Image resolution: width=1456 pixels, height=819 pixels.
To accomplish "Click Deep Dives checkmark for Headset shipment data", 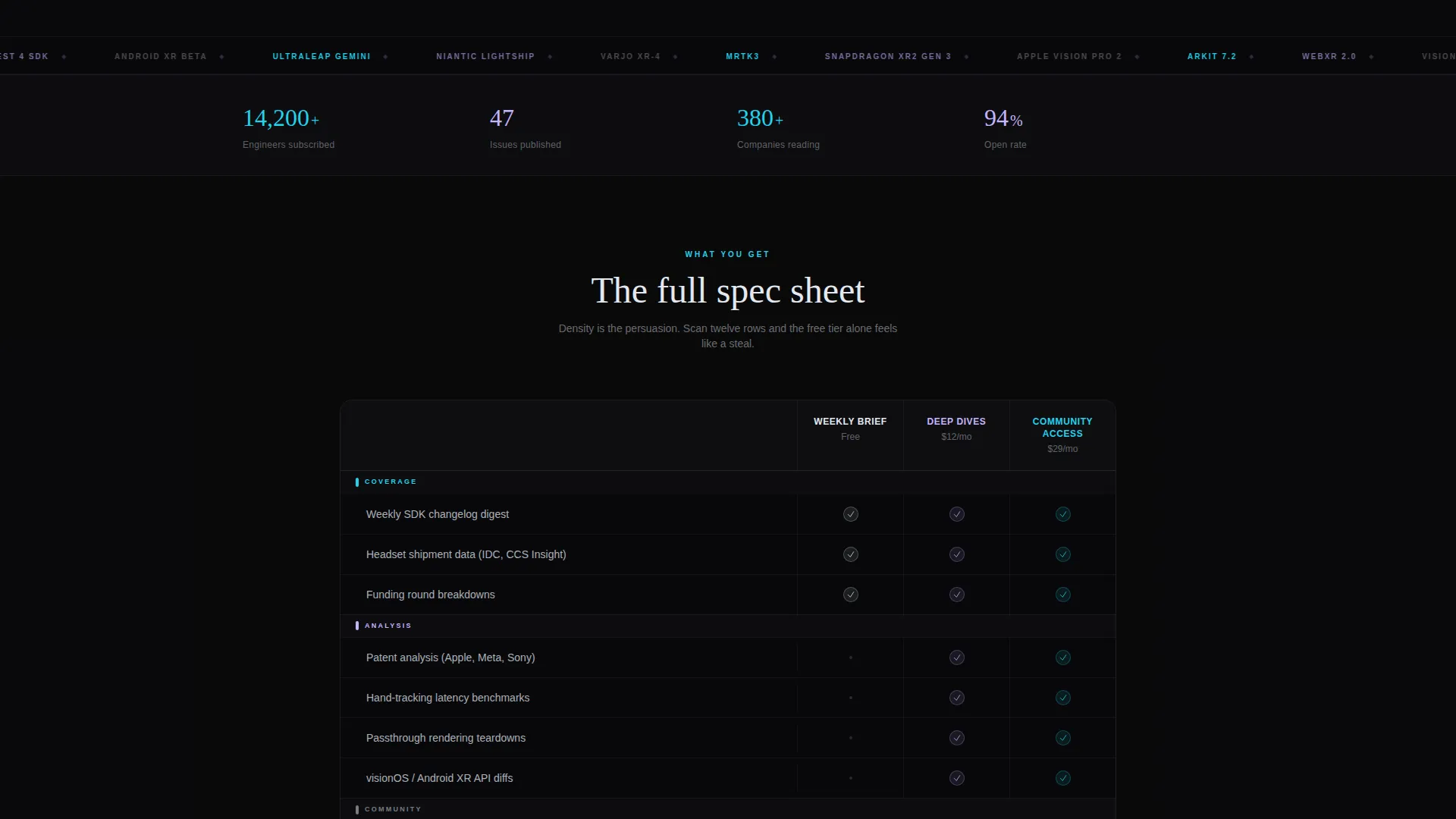I will (956, 554).
